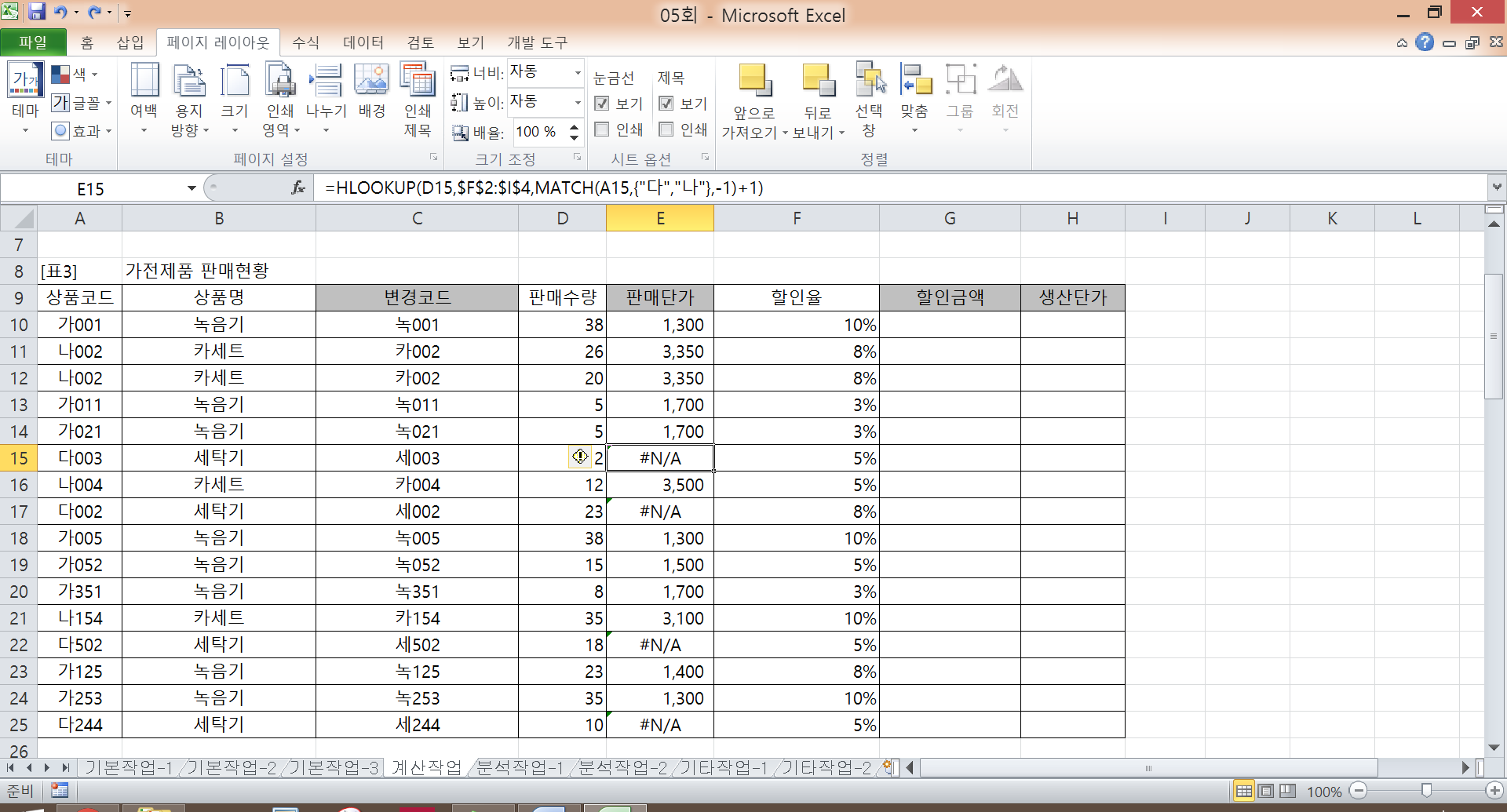Open the Name Box dropdown arrow
Viewport: 1507px width, 812px height.
tap(192, 188)
